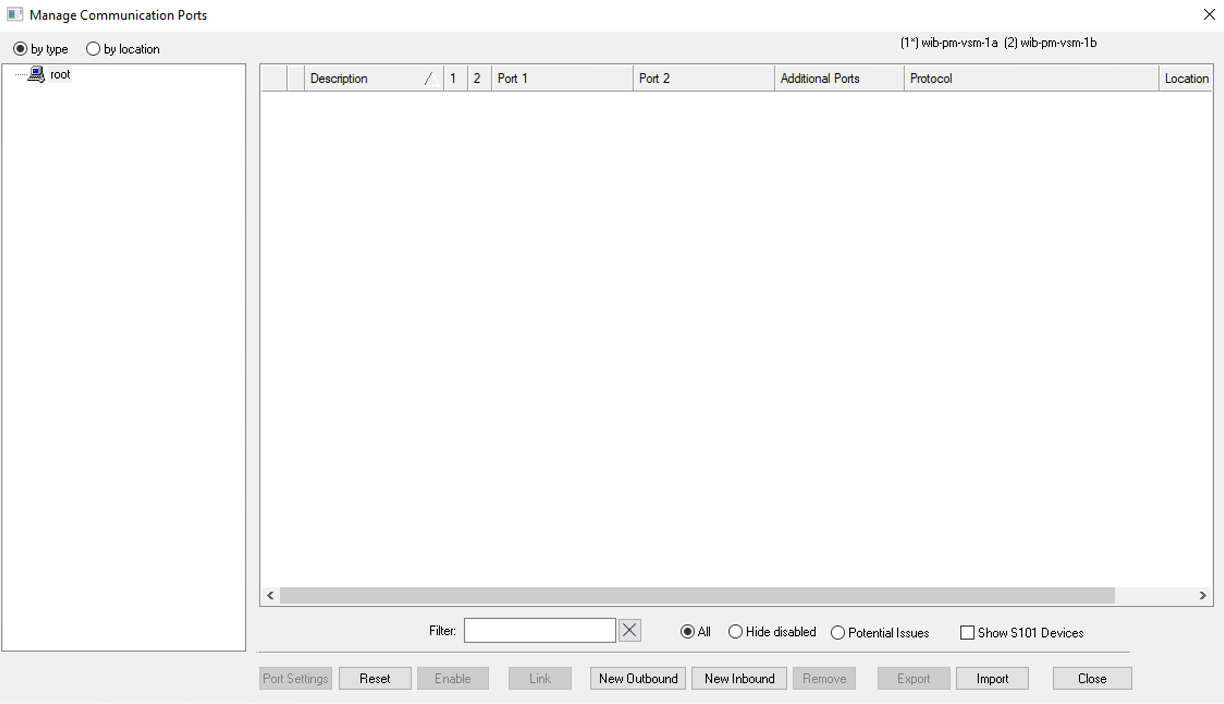Click the root computer icon in tree

(x=36, y=75)
